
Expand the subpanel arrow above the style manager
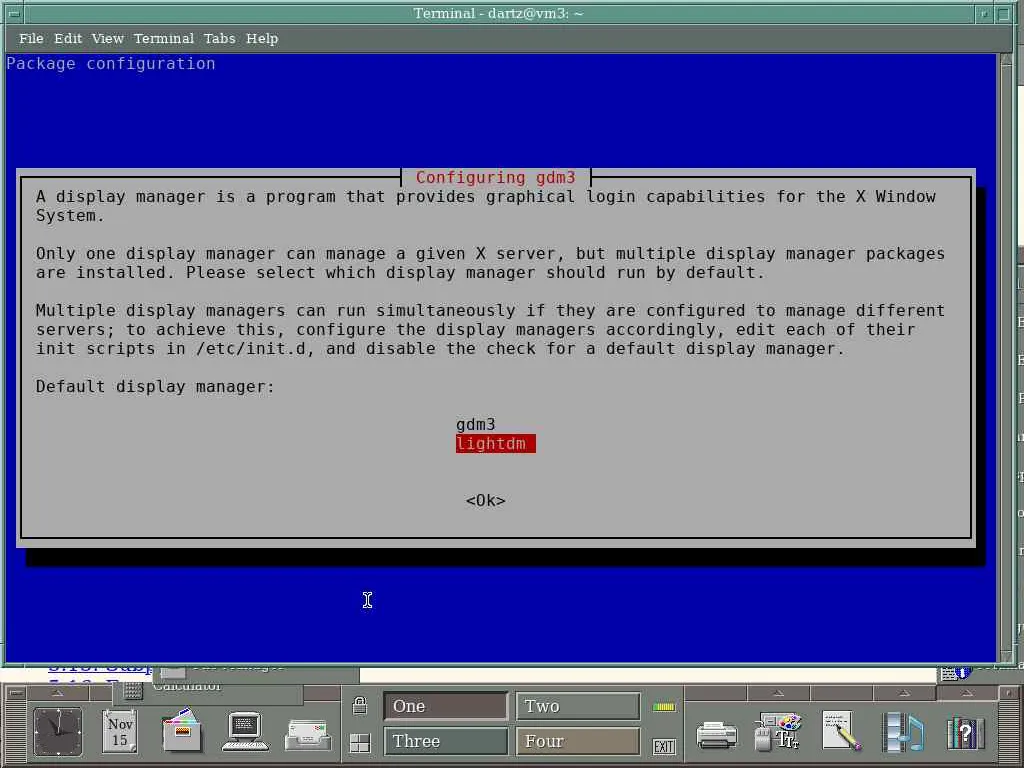pyautogui.click(x=778, y=693)
